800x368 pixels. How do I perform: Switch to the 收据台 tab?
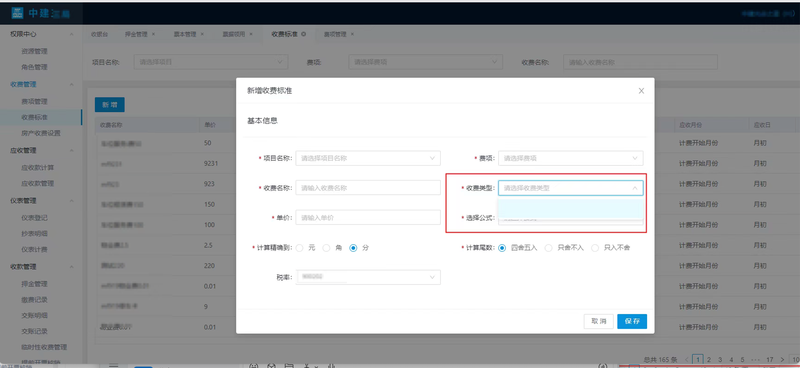click(x=99, y=34)
